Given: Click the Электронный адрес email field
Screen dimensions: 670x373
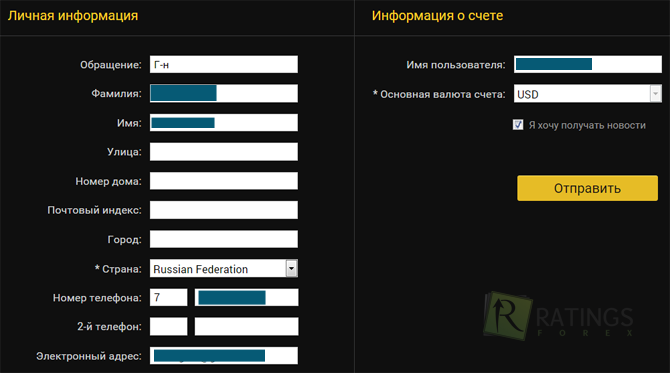Looking at the screenshot, I should point(223,355).
